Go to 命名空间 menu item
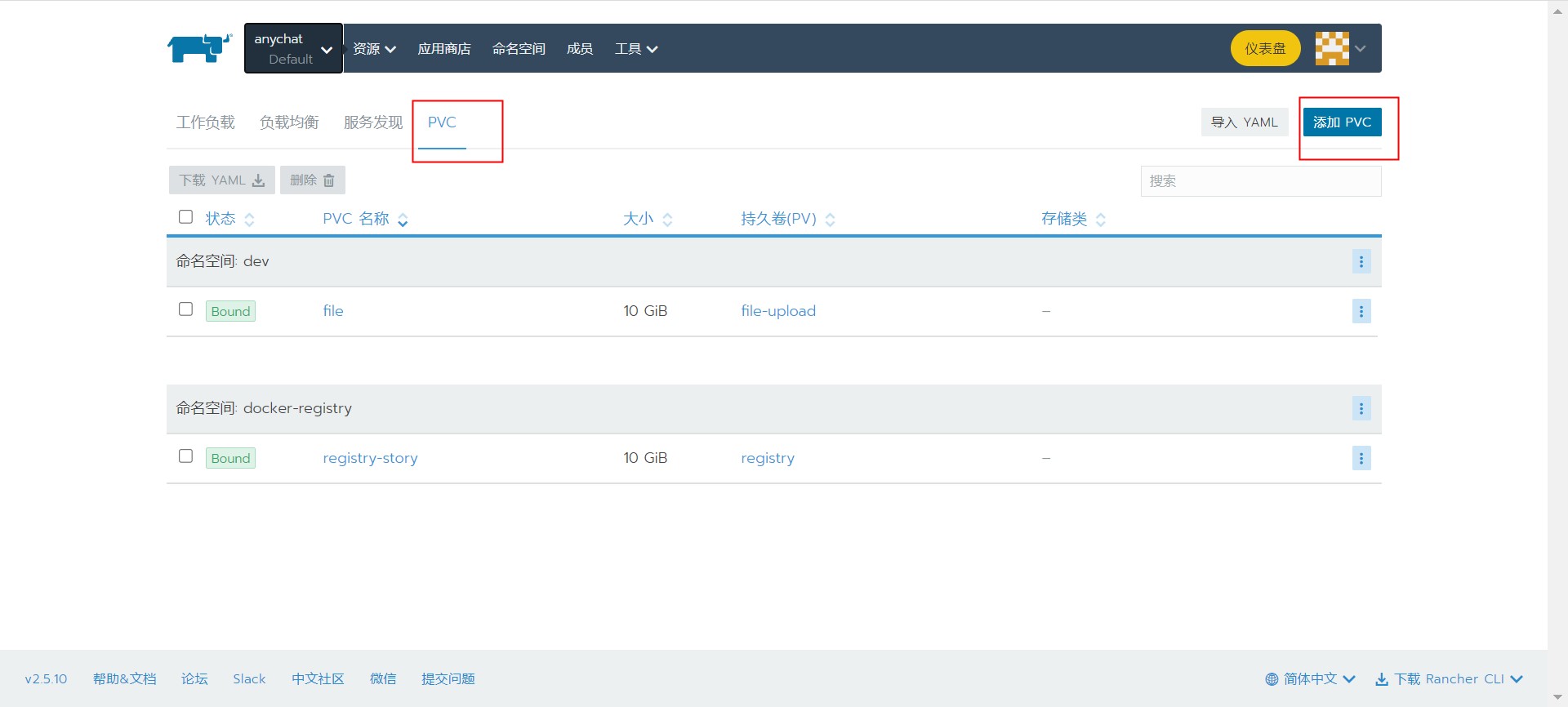This screenshot has height=707, width=1568. [x=519, y=49]
